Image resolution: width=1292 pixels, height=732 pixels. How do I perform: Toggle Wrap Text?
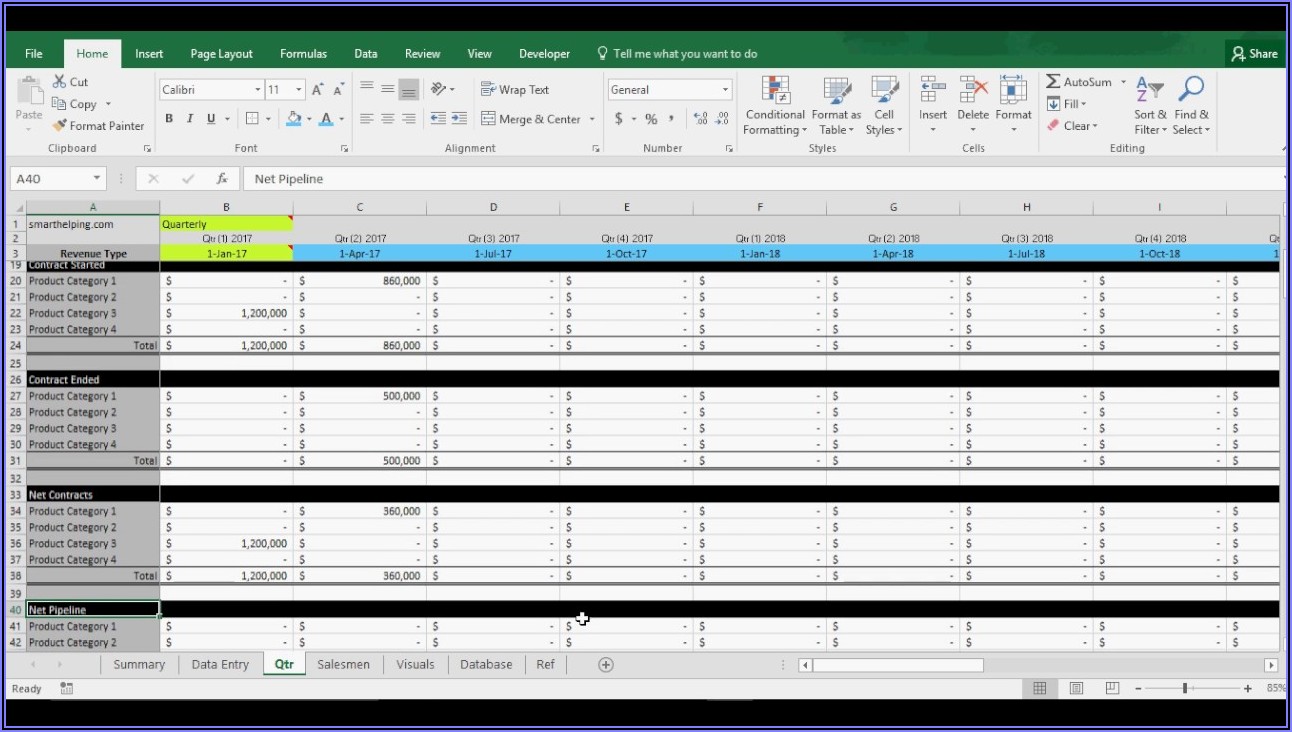click(x=488, y=90)
